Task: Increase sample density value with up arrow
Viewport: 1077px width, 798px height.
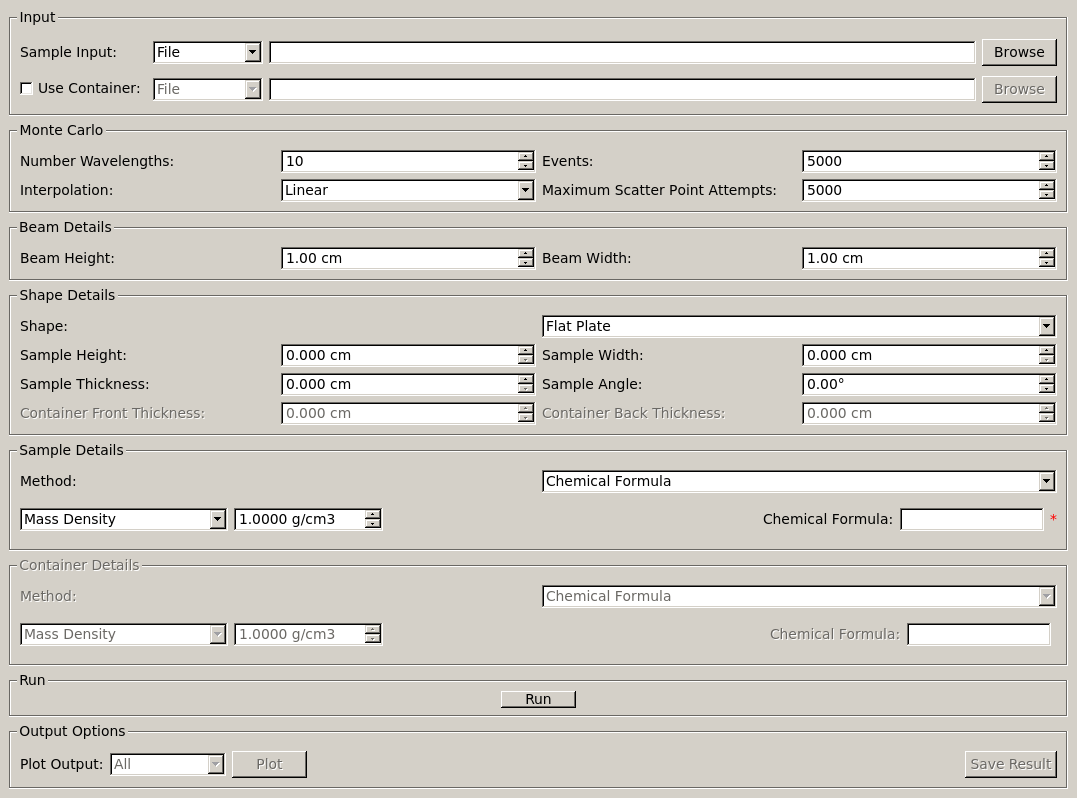Action: click(373, 515)
